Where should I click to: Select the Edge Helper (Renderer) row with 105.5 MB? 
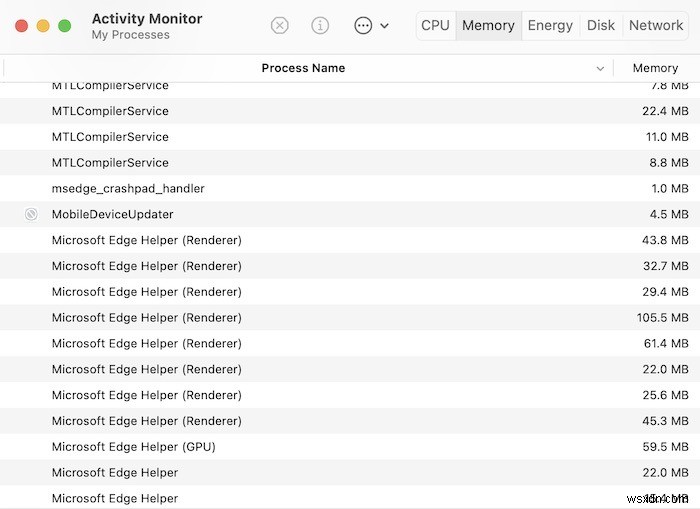click(350, 318)
